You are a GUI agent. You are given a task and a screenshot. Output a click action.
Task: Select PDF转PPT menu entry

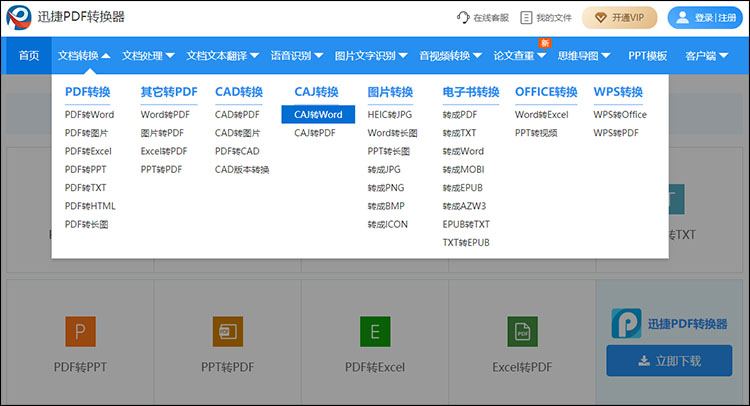click(x=86, y=169)
